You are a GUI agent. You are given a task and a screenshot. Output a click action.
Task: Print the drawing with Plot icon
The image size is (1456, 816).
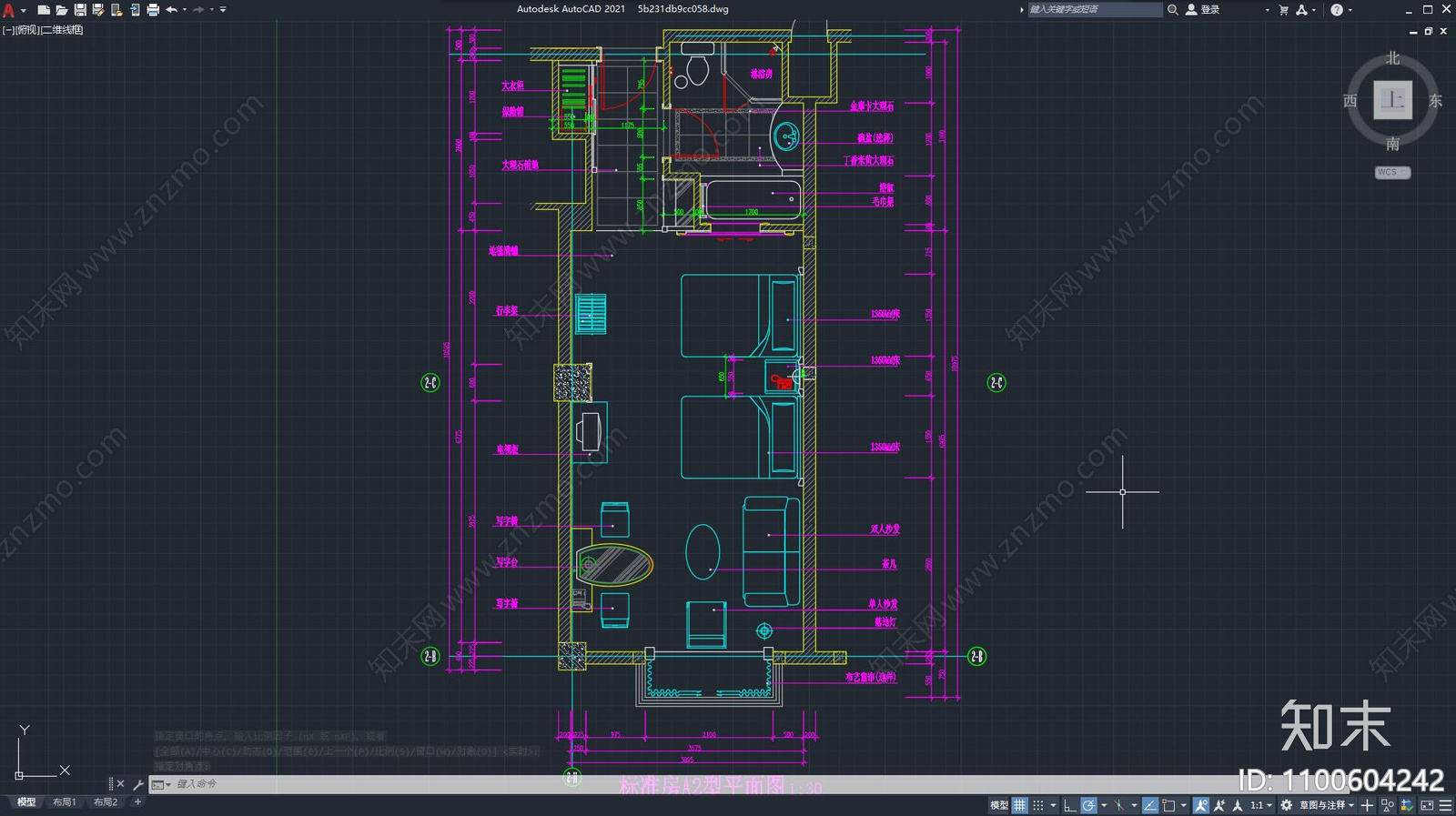[153, 9]
